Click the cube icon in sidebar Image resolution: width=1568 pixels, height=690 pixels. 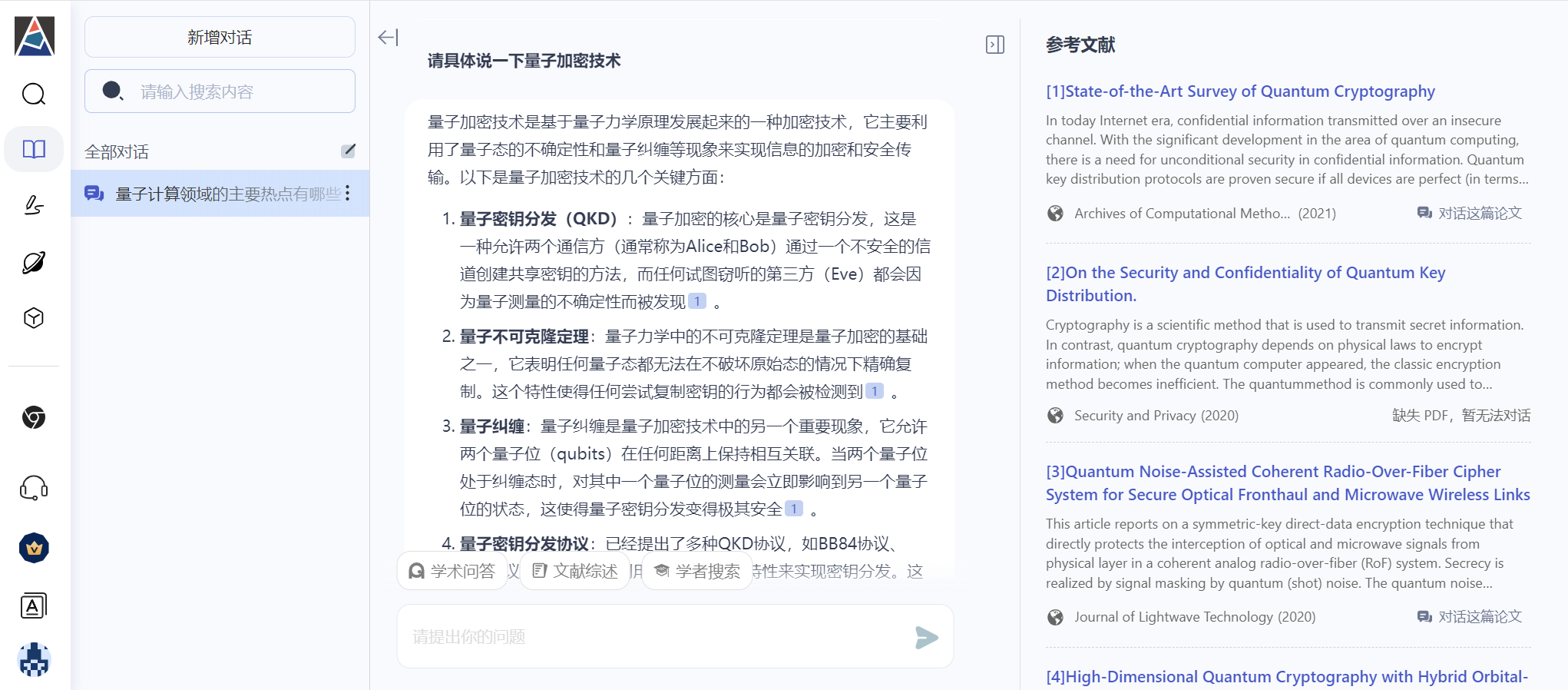point(34,318)
